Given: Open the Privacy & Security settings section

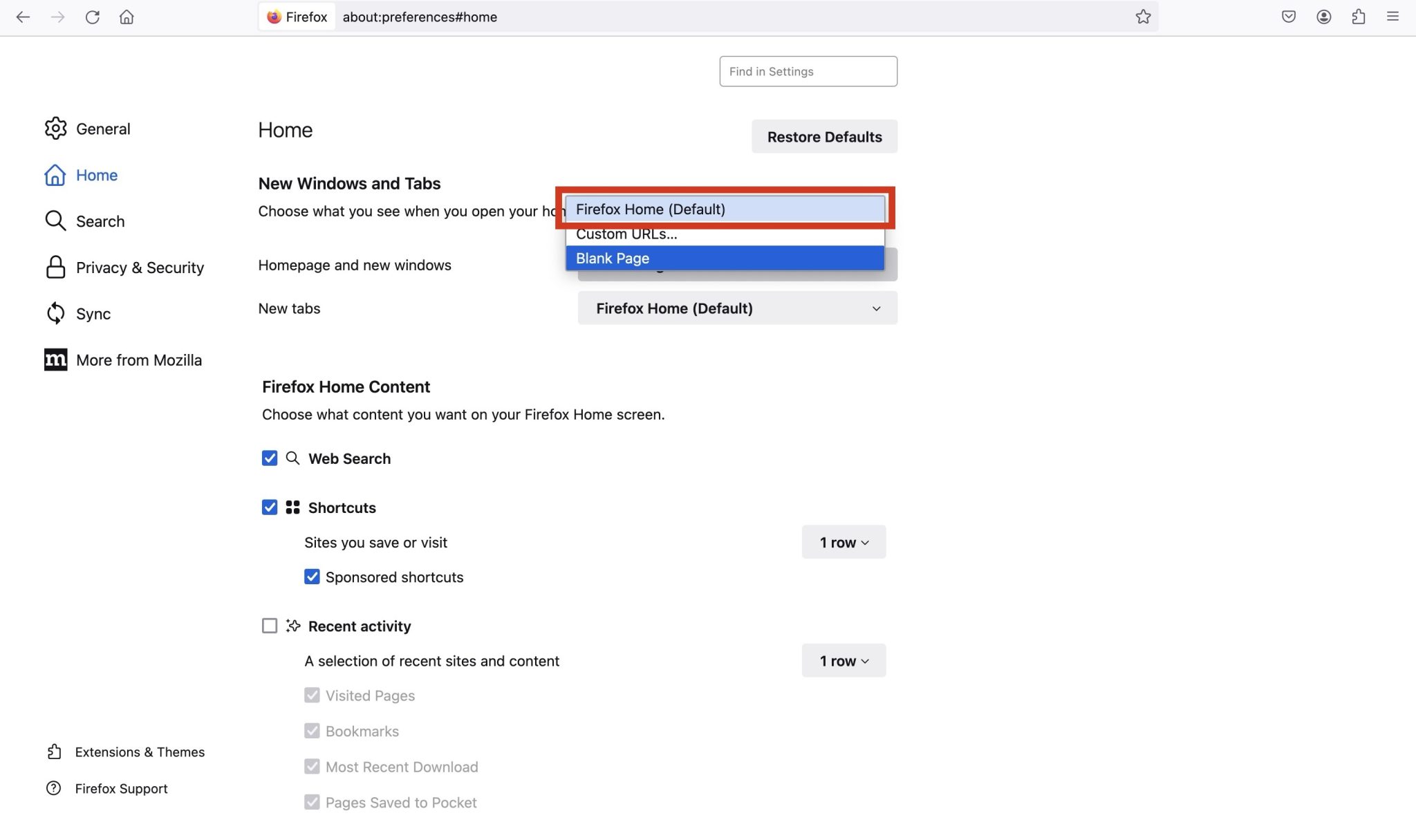Looking at the screenshot, I should click(139, 268).
